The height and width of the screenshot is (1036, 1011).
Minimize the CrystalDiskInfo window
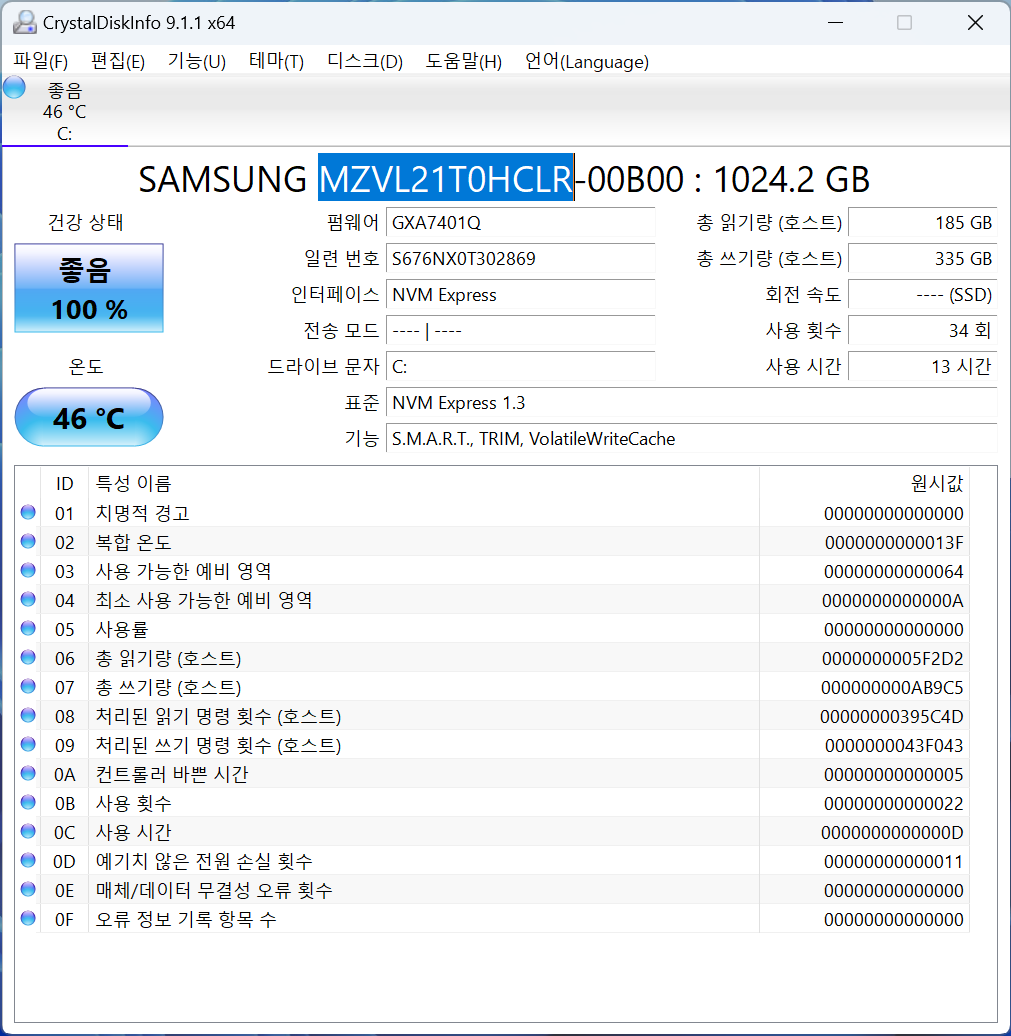pos(835,22)
